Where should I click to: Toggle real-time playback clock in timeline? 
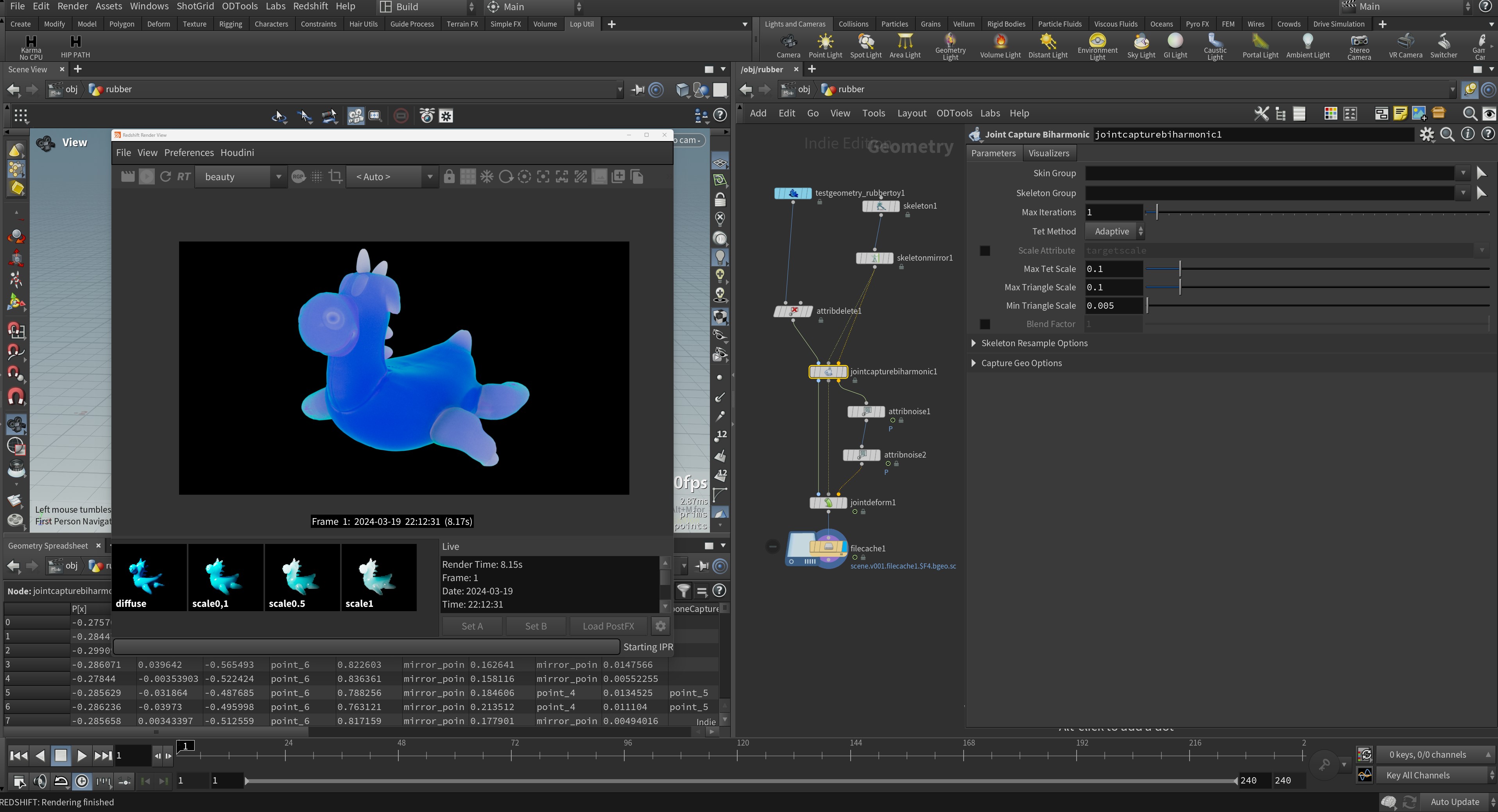coord(82,782)
